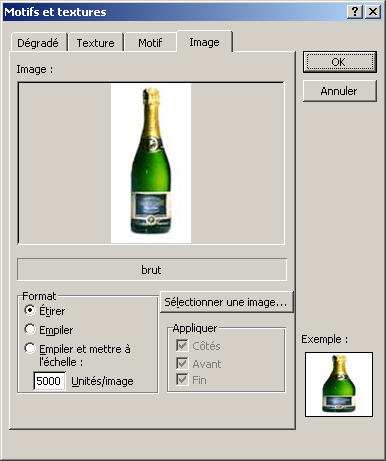The height and width of the screenshot is (461, 386).
Task: Switch to the Dégradé tab
Action: click(38, 43)
